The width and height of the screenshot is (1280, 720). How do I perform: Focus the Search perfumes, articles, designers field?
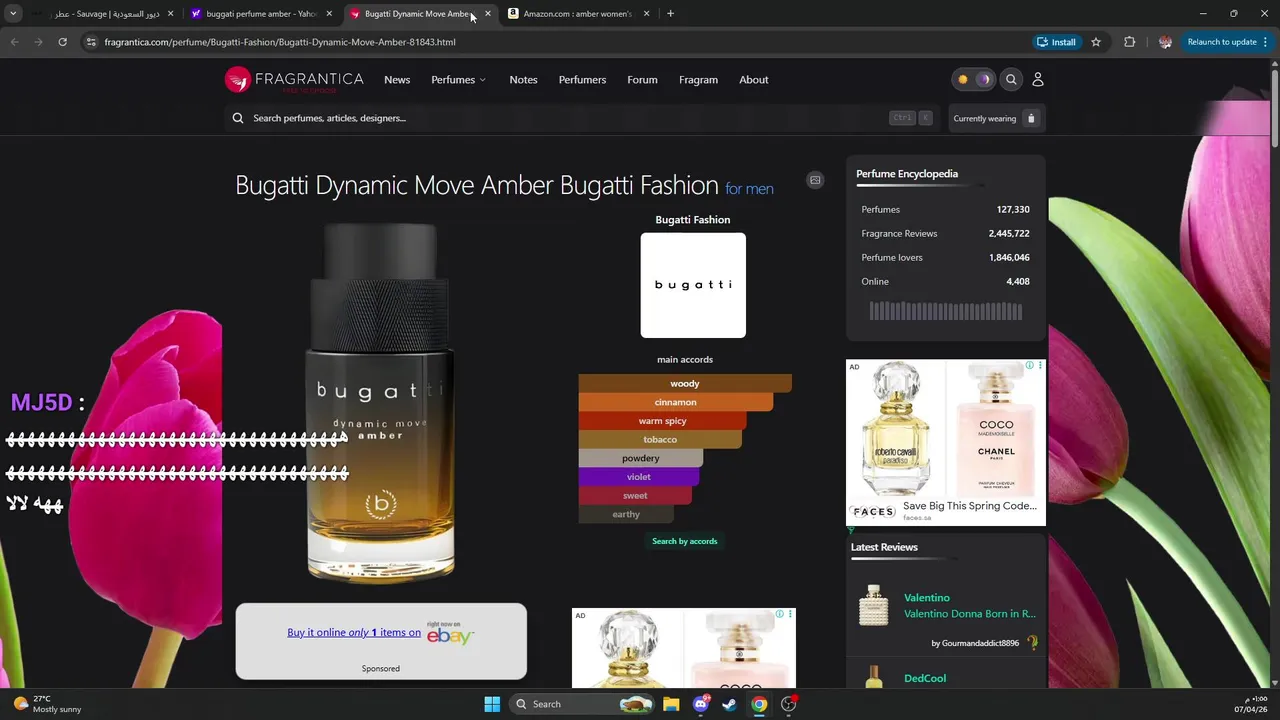click(x=580, y=118)
